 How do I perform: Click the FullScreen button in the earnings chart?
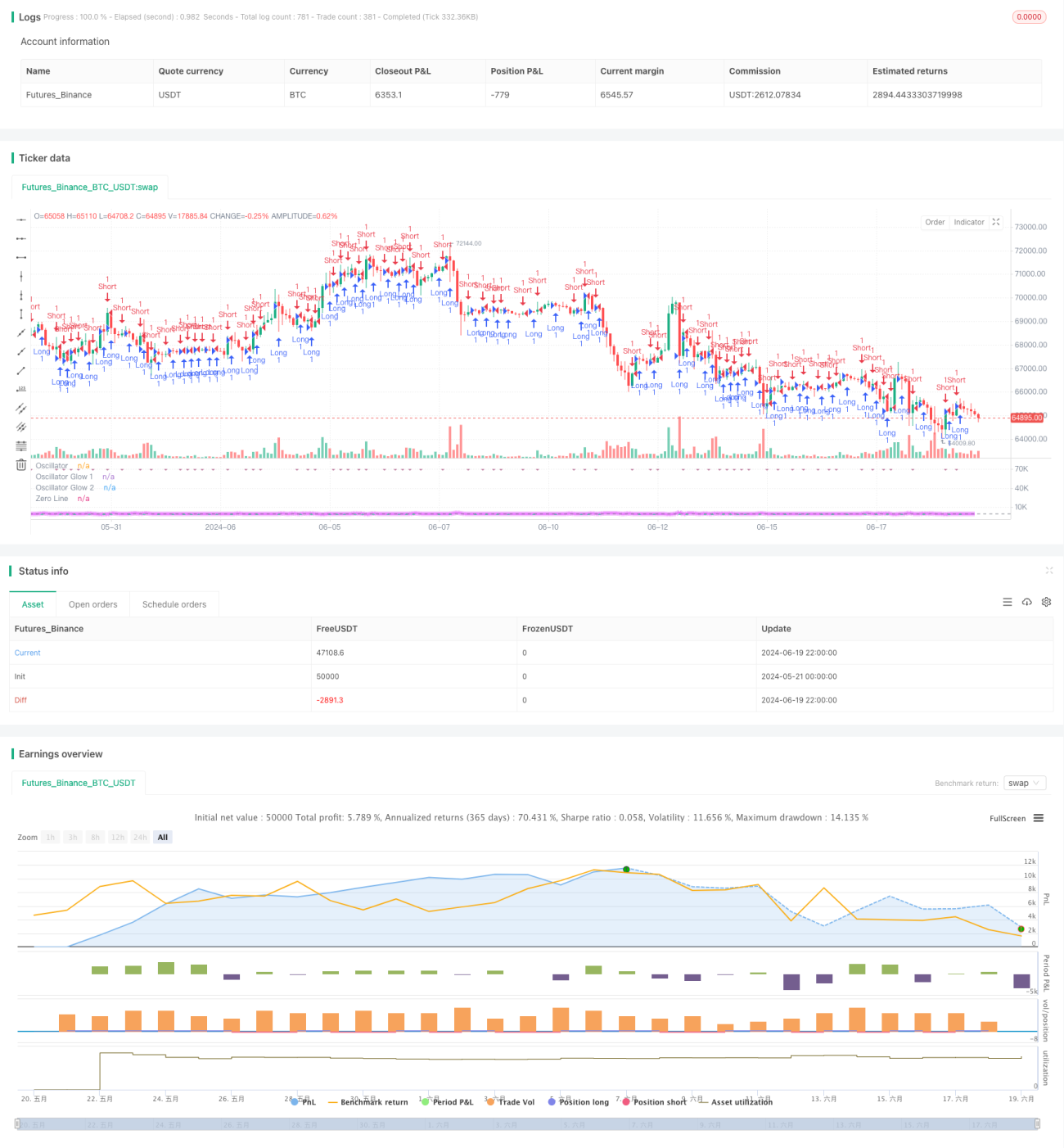click(1008, 818)
